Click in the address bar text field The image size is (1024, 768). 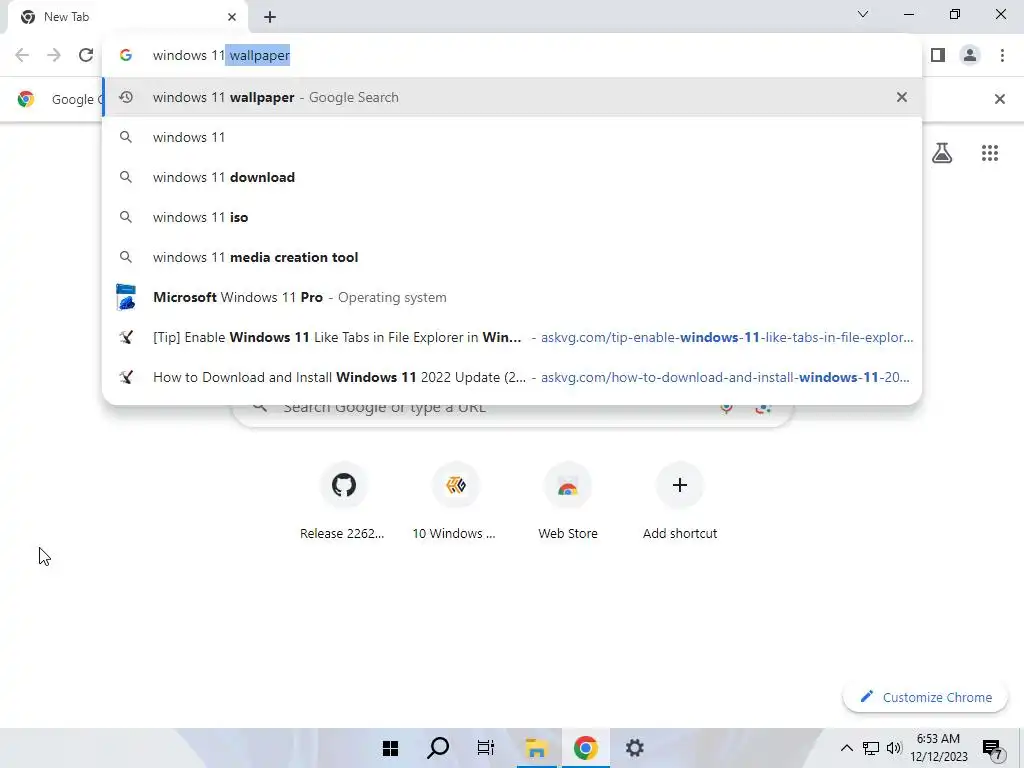[x=522, y=56]
